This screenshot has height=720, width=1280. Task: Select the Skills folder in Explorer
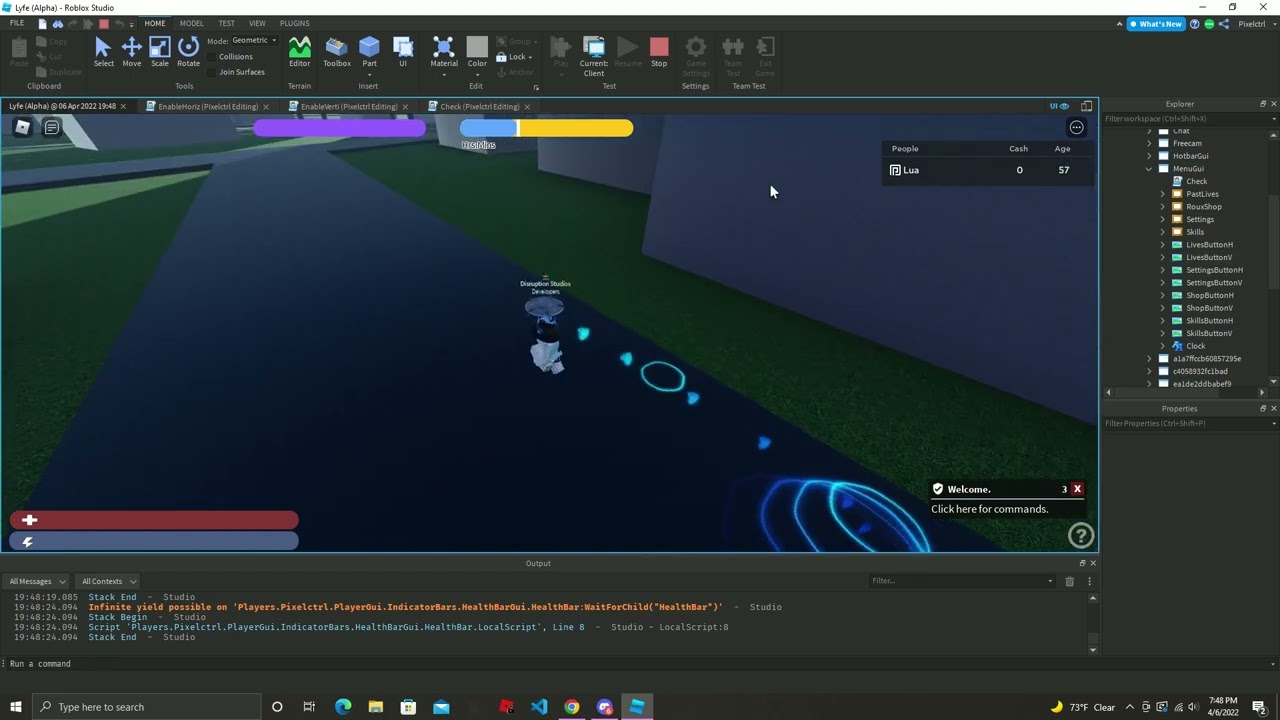[x=1194, y=232]
